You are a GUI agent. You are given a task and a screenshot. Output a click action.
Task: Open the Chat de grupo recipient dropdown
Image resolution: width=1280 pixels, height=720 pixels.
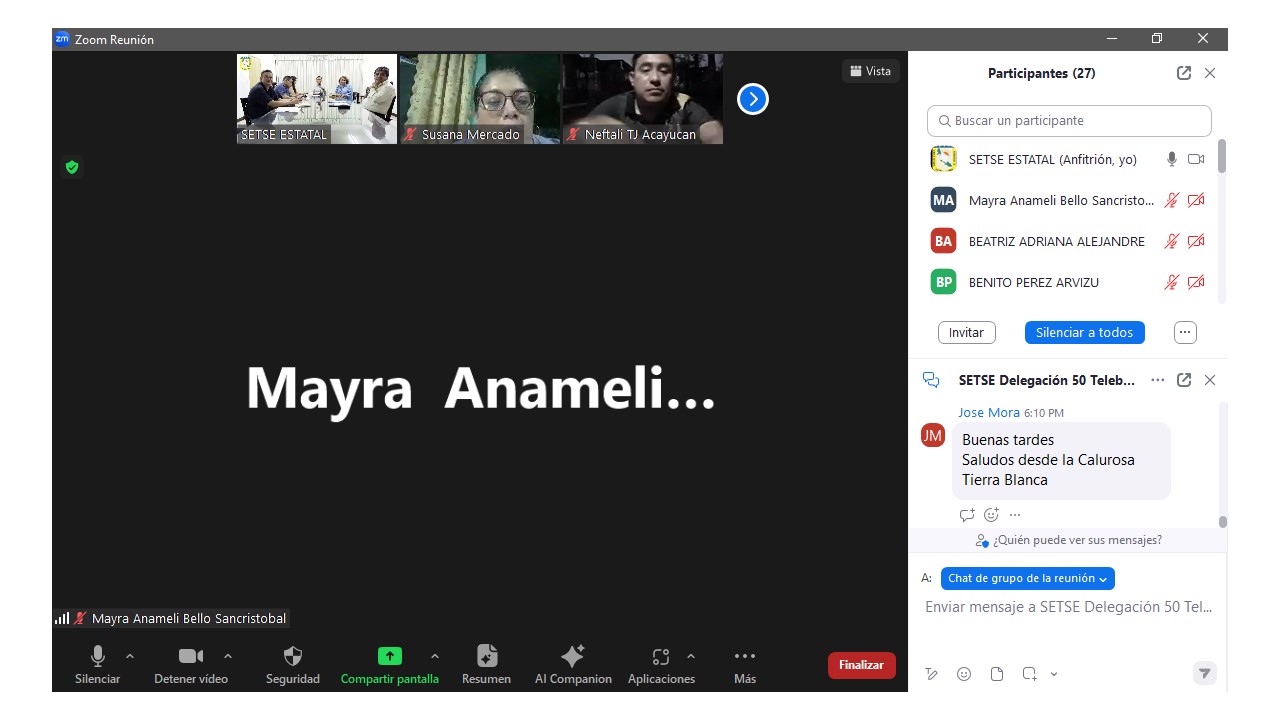click(1027, 578)
